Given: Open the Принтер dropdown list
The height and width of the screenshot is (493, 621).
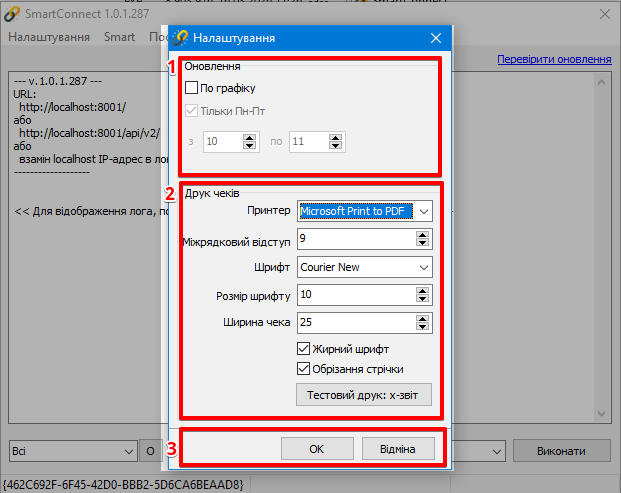Looking at the screenshot, I should click(x=424, y=212).
